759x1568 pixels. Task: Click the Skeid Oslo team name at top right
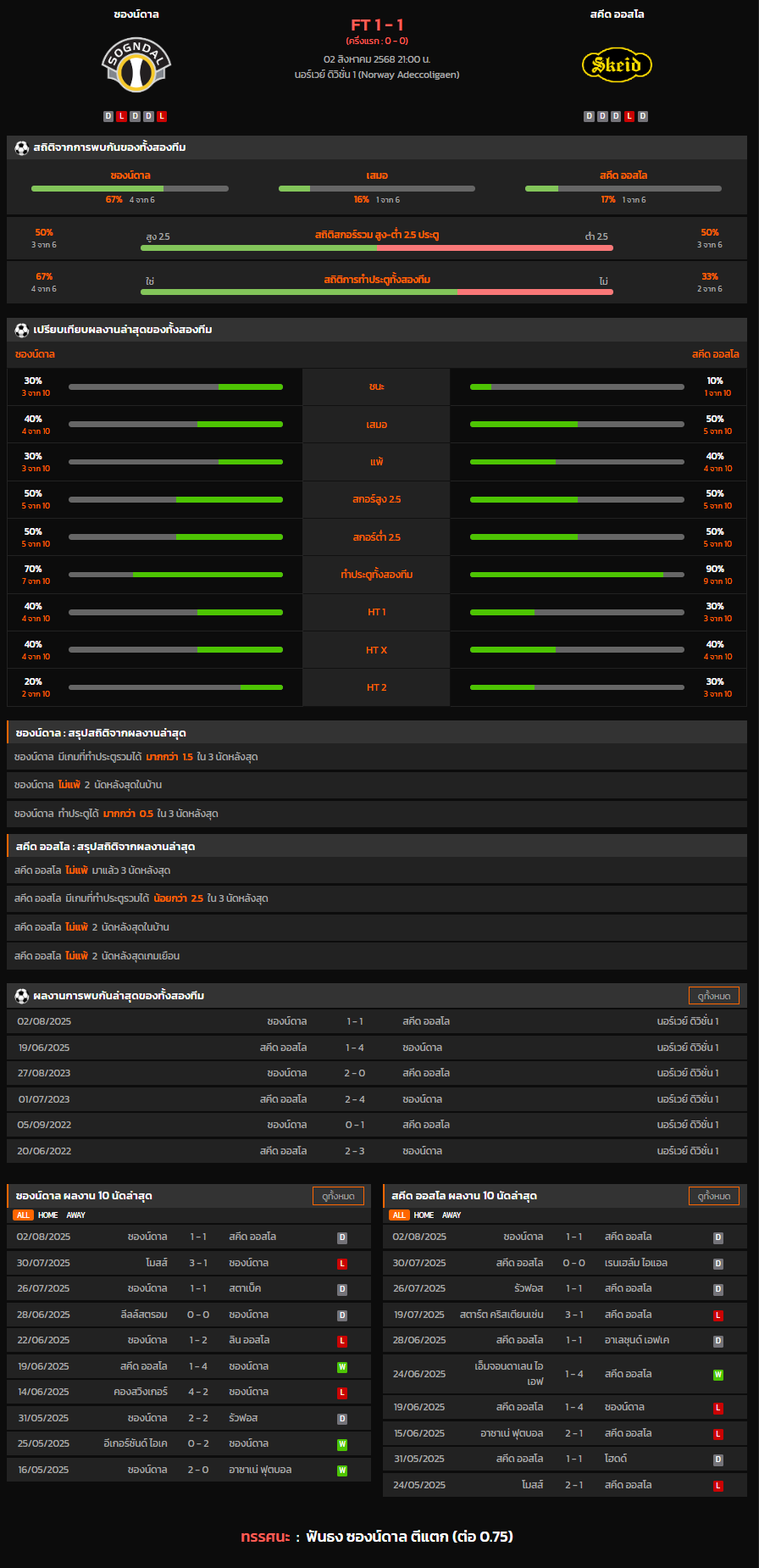[617, 14]
